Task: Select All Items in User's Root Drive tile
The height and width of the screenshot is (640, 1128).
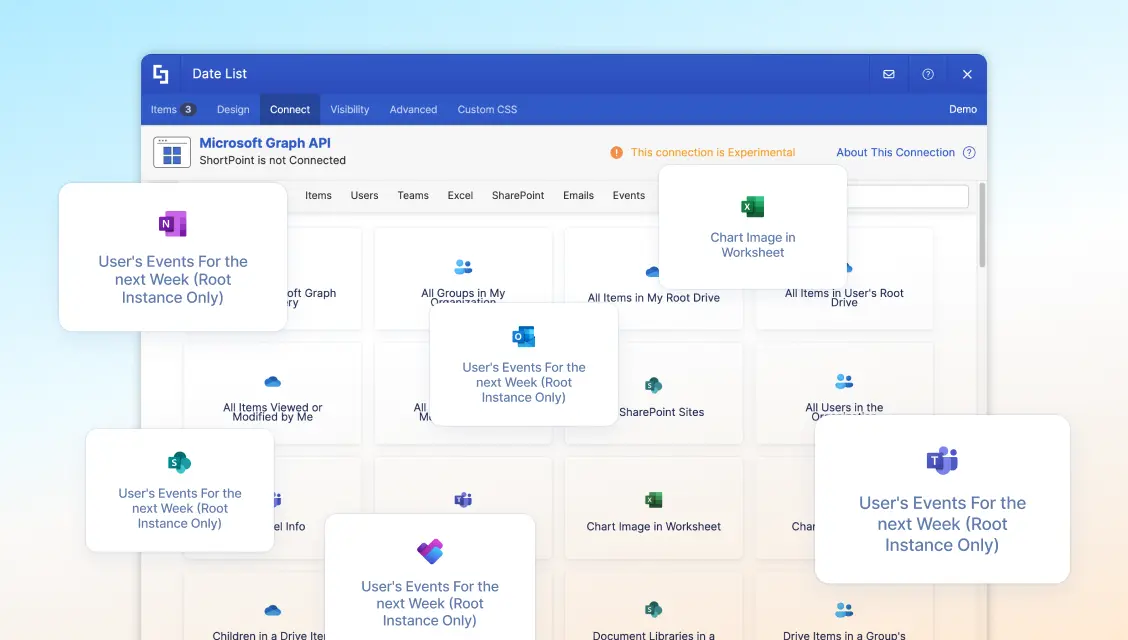Action: pyautogui.click(x=844, y=279)
